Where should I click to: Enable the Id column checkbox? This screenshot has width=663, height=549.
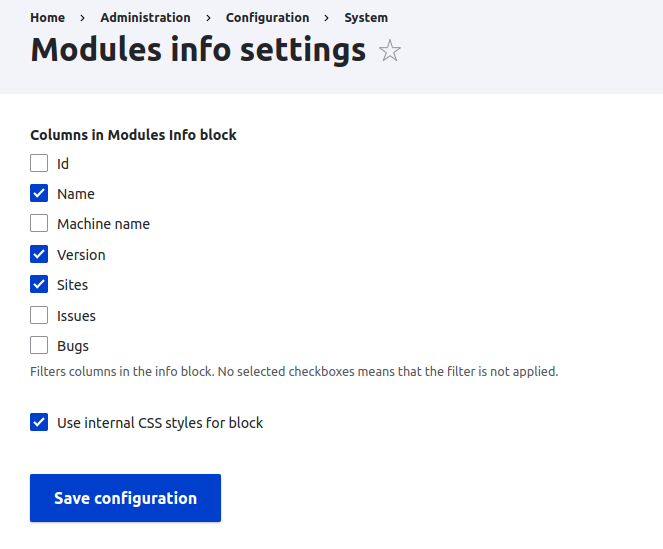39,163
